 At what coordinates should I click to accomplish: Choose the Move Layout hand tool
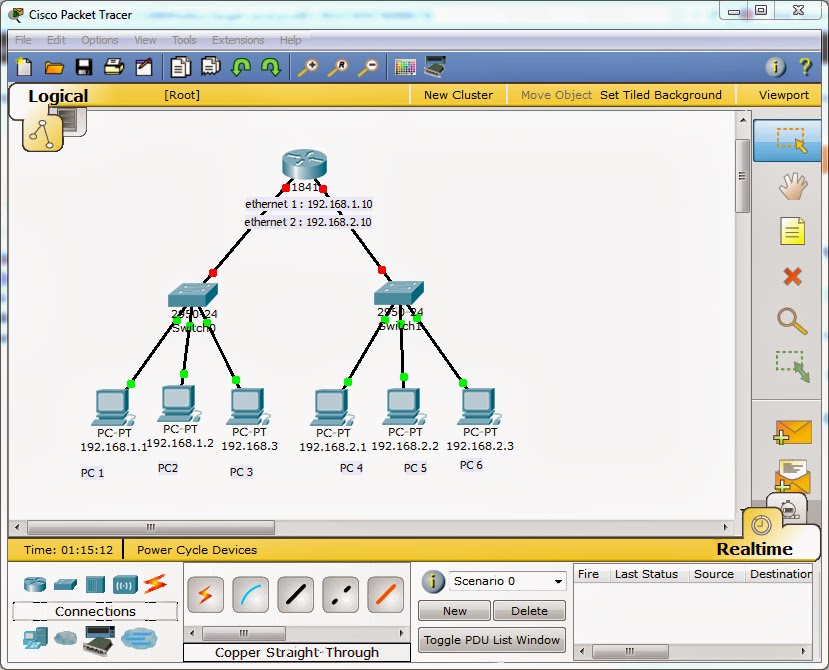pos(793,186)
